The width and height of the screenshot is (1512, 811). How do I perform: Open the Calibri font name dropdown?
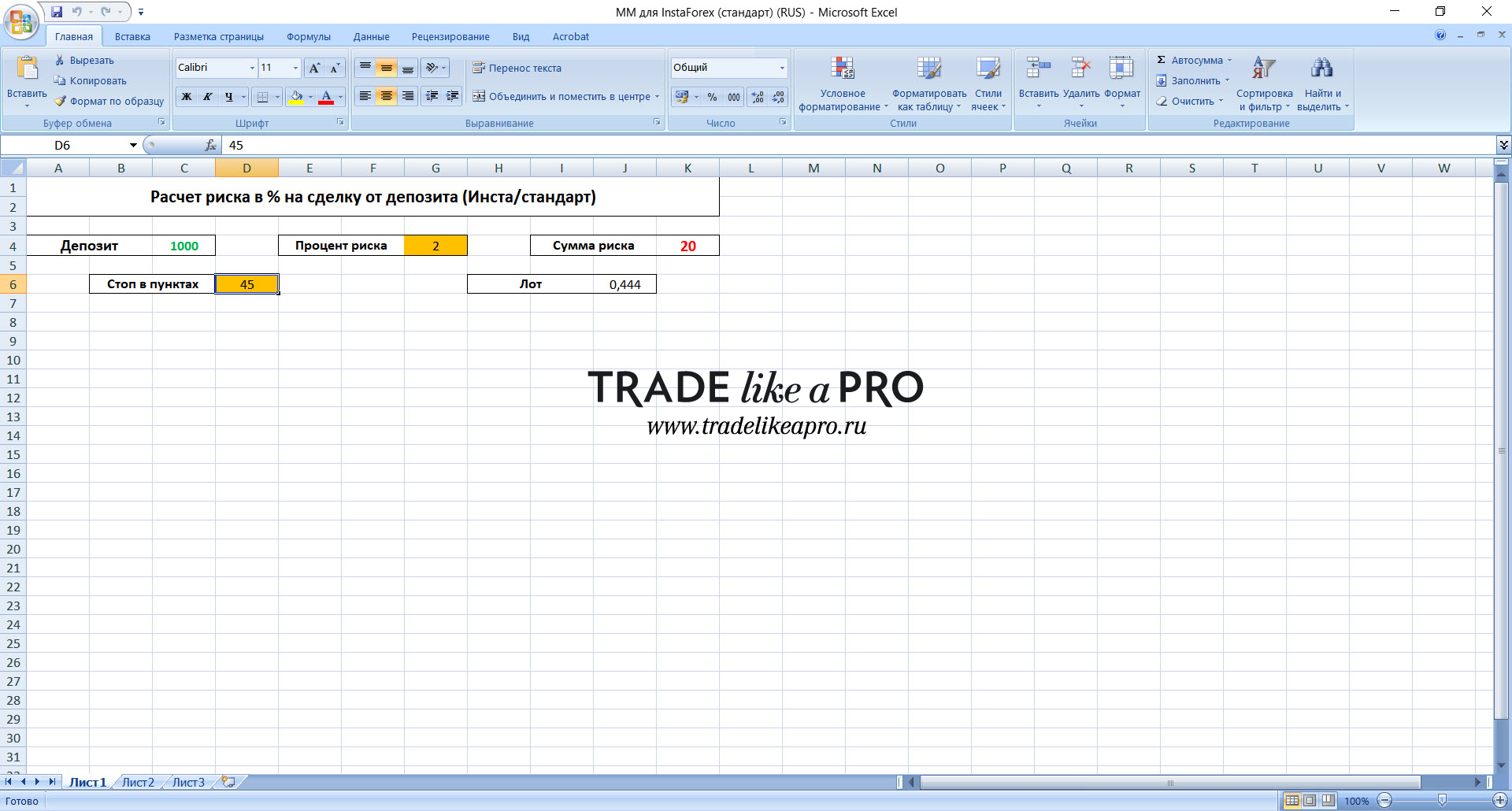click(x=252, y=68)
